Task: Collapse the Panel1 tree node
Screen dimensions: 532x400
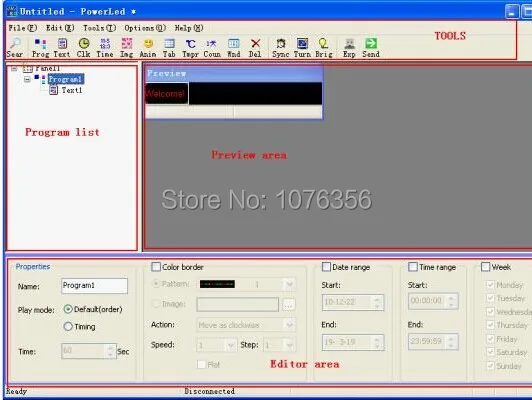Action: point(14,69)
